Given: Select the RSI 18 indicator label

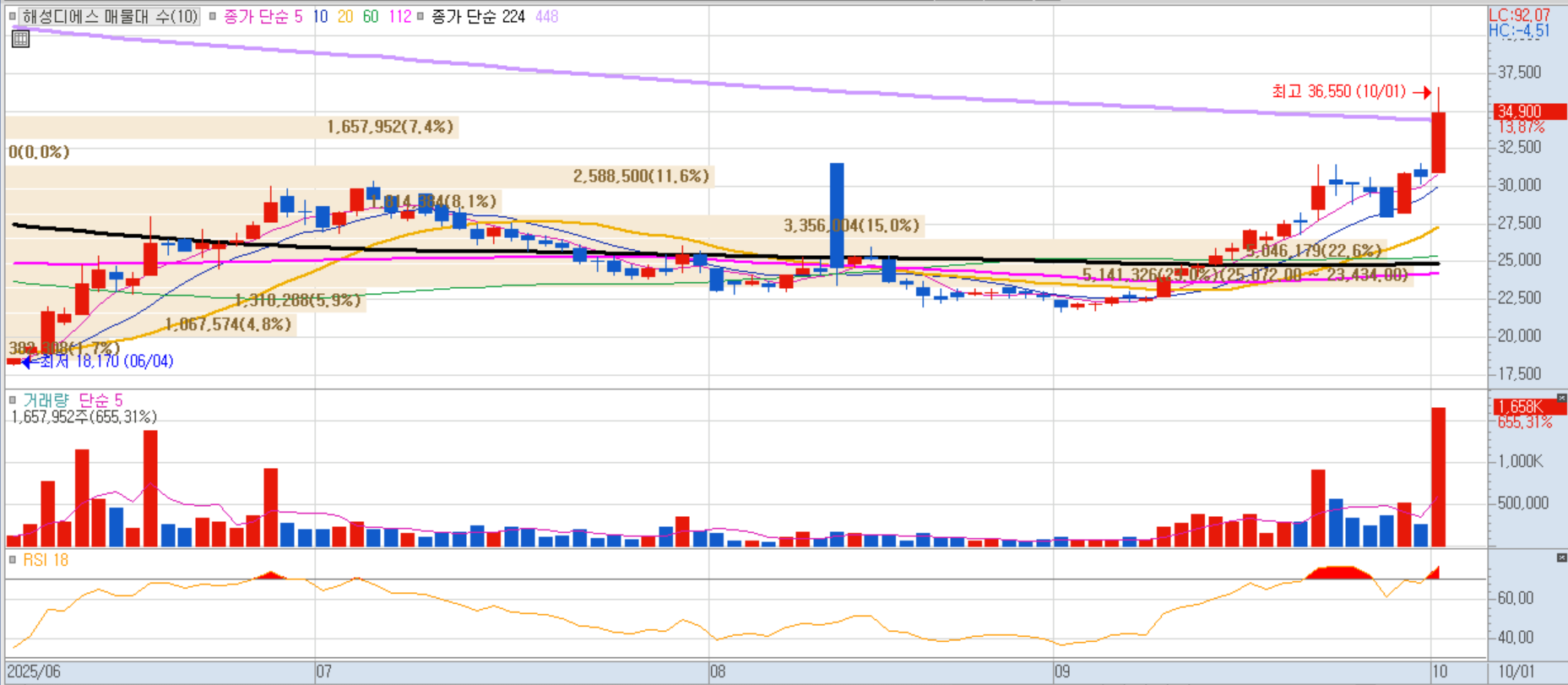Looking at the screenshot, I should point(46,559).
